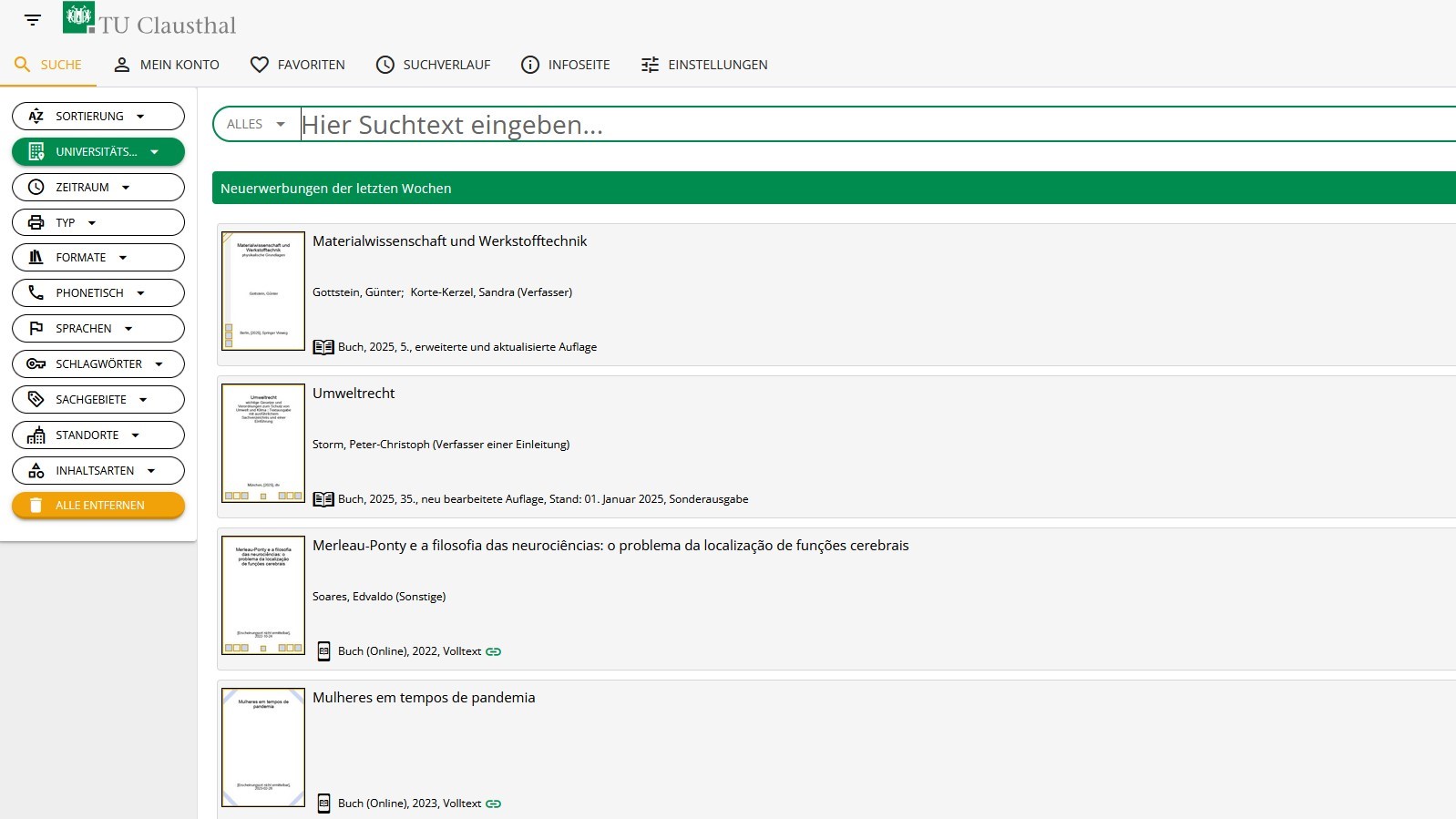The image size is (1456, 819).
Task: Click the trash icon in Alle Entfernen
Action: 36,506
